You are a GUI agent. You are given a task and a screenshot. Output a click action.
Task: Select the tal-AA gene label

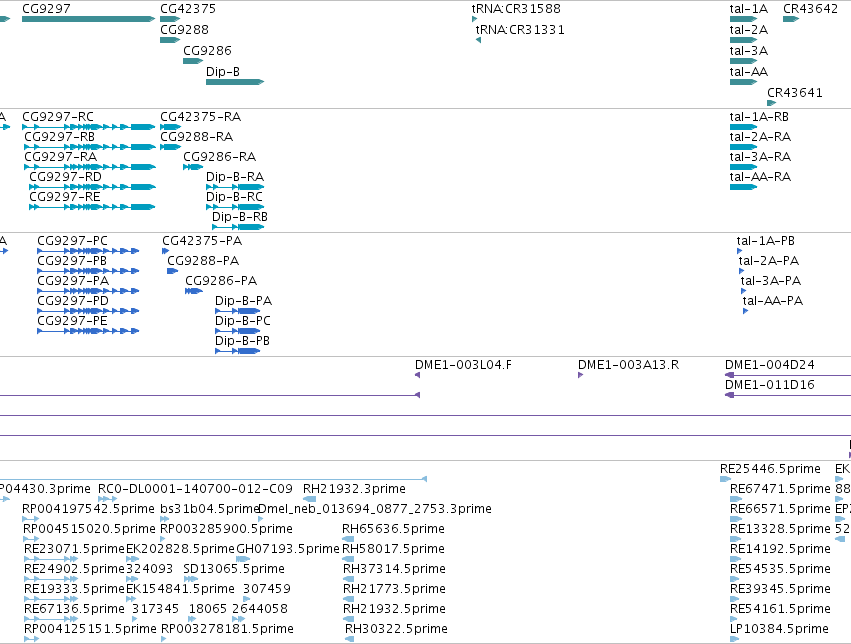coord(749,72)
